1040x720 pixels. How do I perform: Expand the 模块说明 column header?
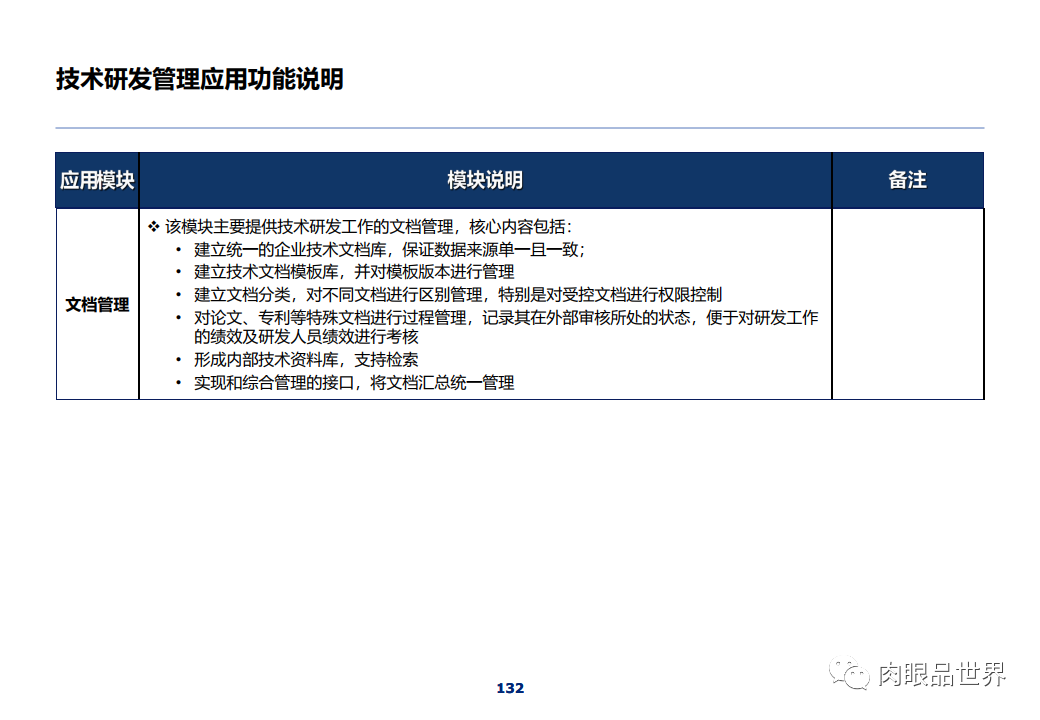pyautogui.click(x=484, y=180)
